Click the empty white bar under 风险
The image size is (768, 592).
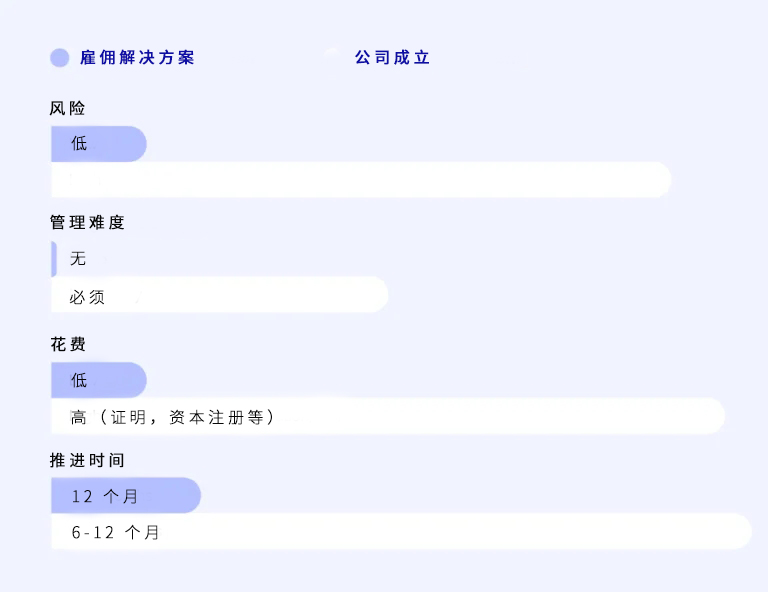click(x=360, y=180)
